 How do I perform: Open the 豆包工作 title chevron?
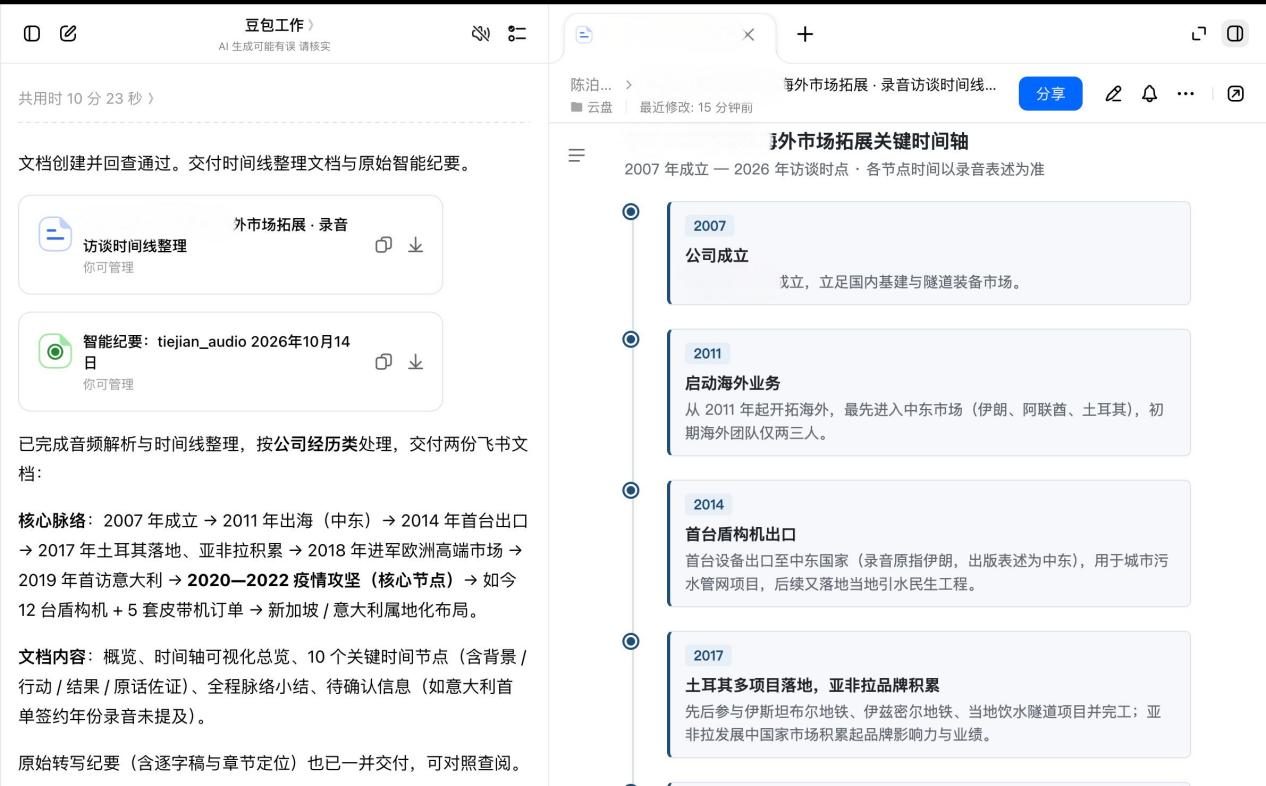(310, 25)
